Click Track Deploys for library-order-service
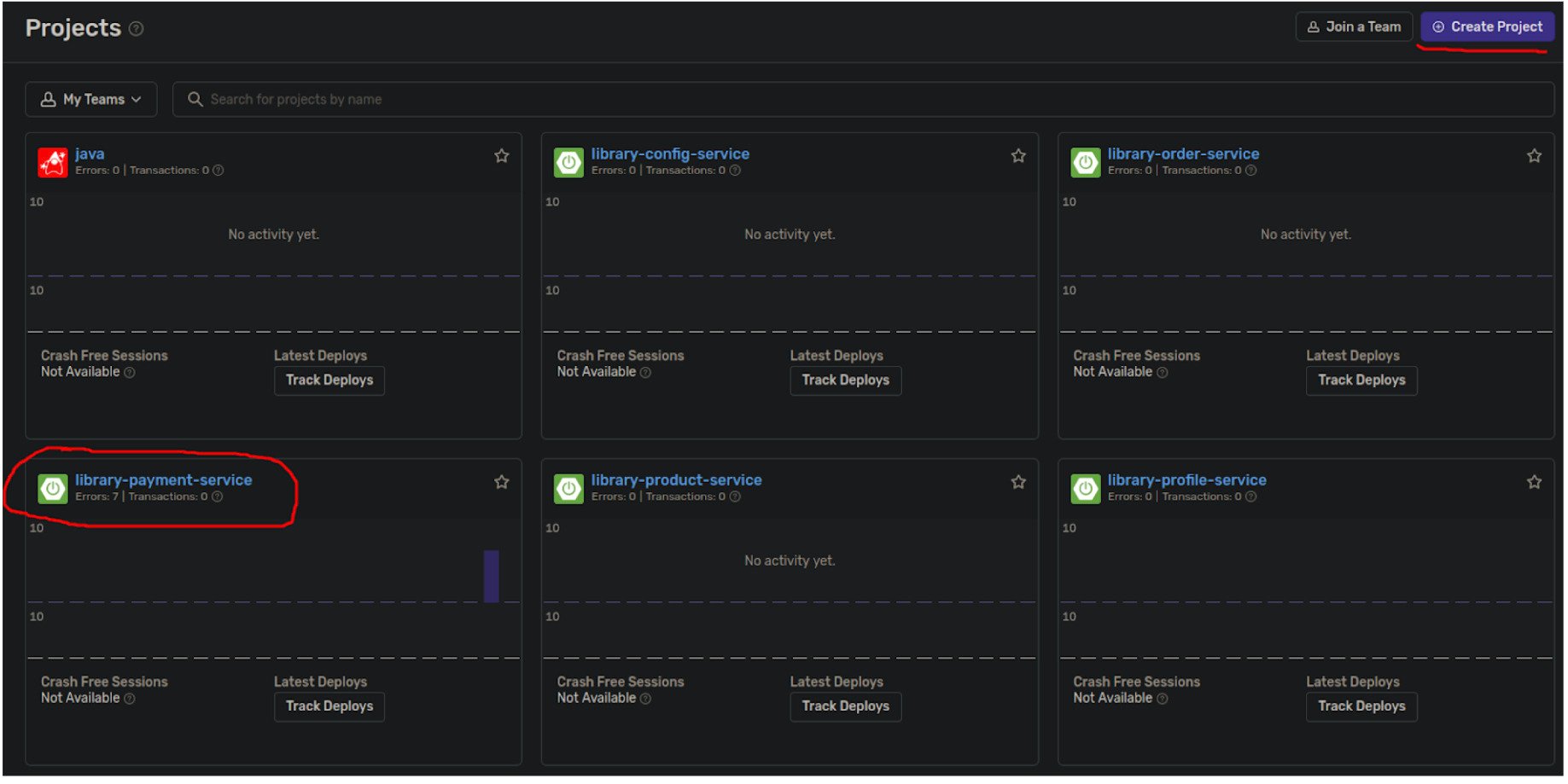This screenshot has height=784, width=1568. coord(1361,380)
